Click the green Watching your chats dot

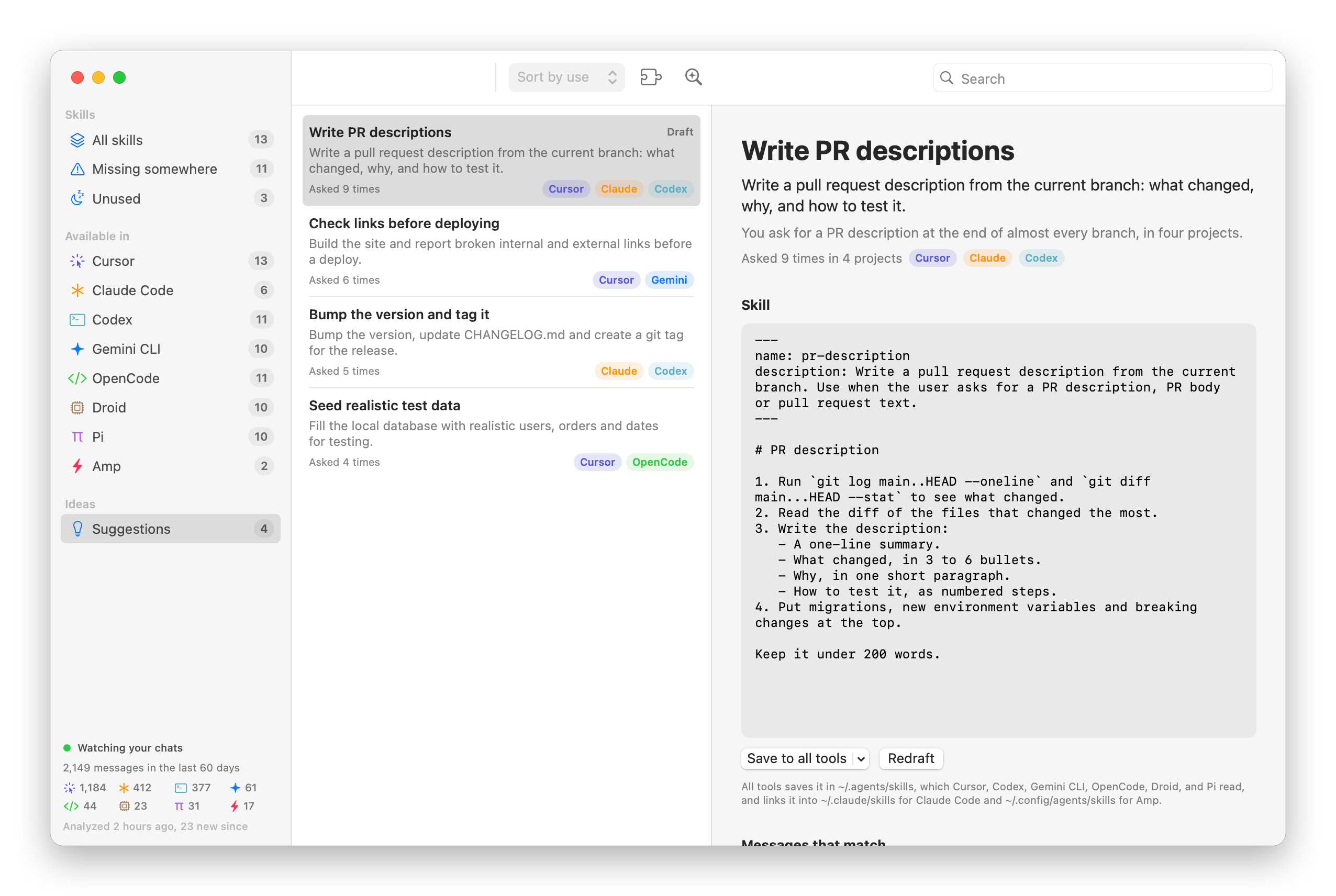[x=67, y=748]
